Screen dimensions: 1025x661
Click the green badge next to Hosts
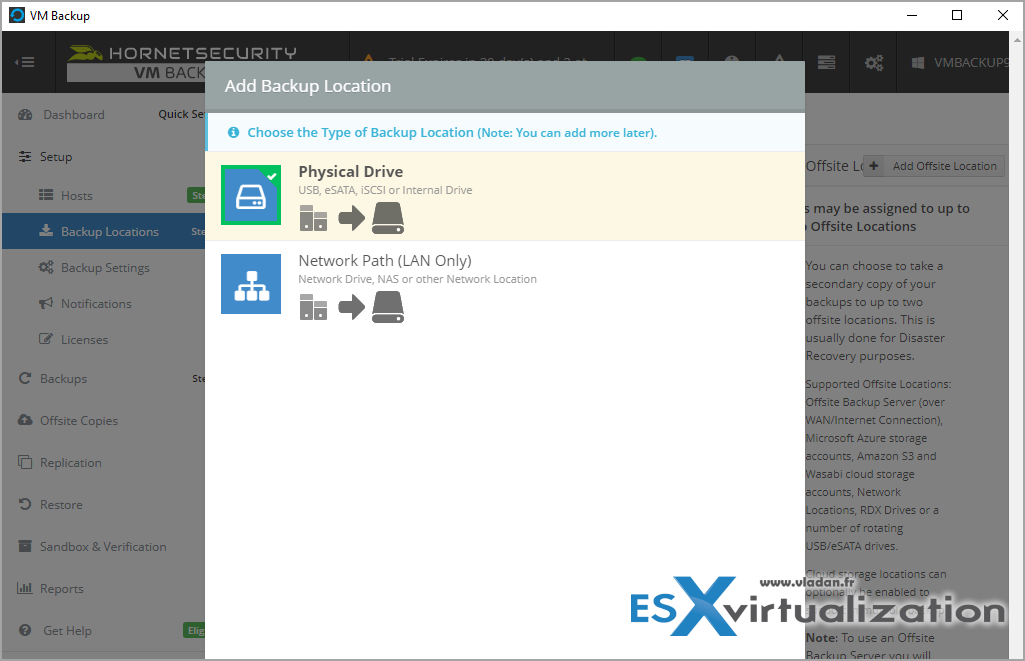tap(196, 195)
